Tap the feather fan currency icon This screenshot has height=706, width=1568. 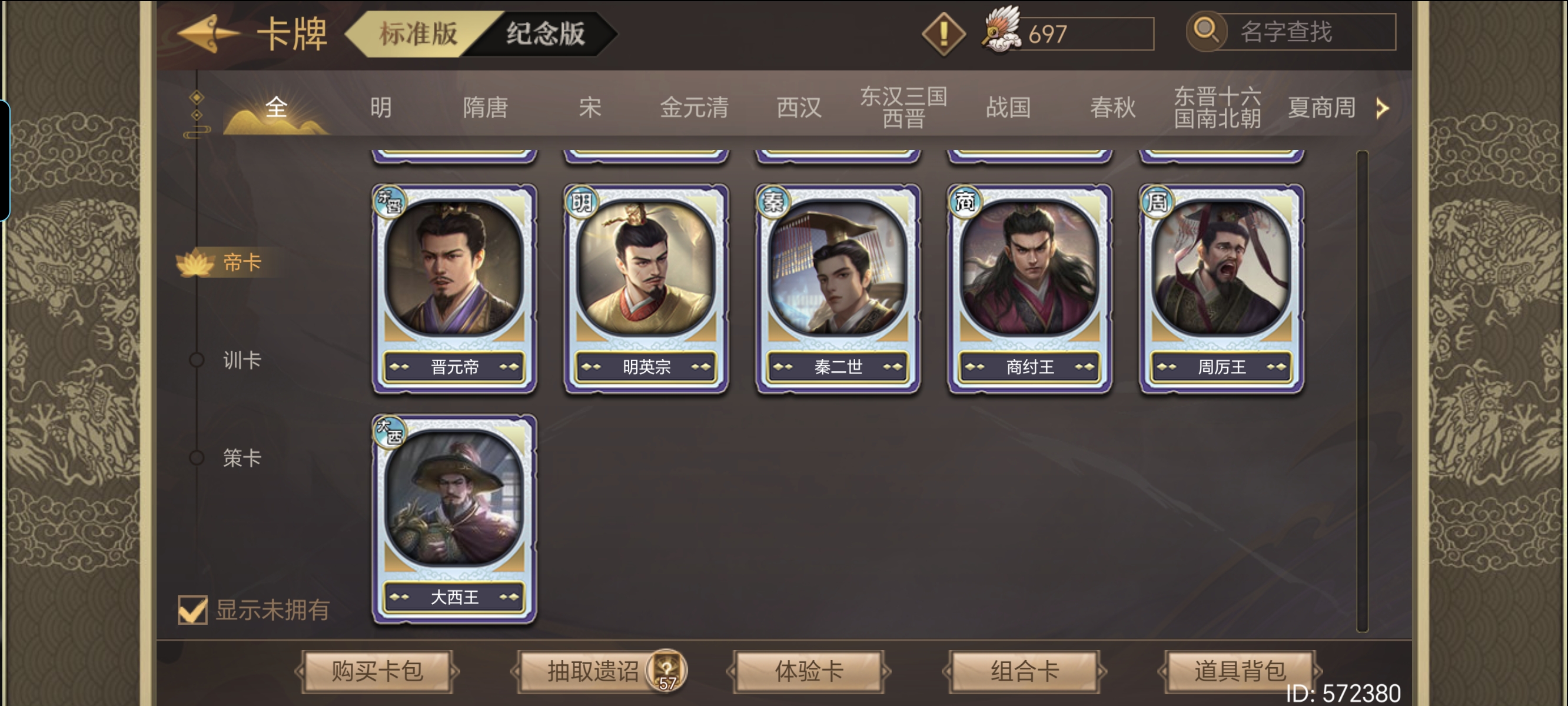tap(1001, 29)
